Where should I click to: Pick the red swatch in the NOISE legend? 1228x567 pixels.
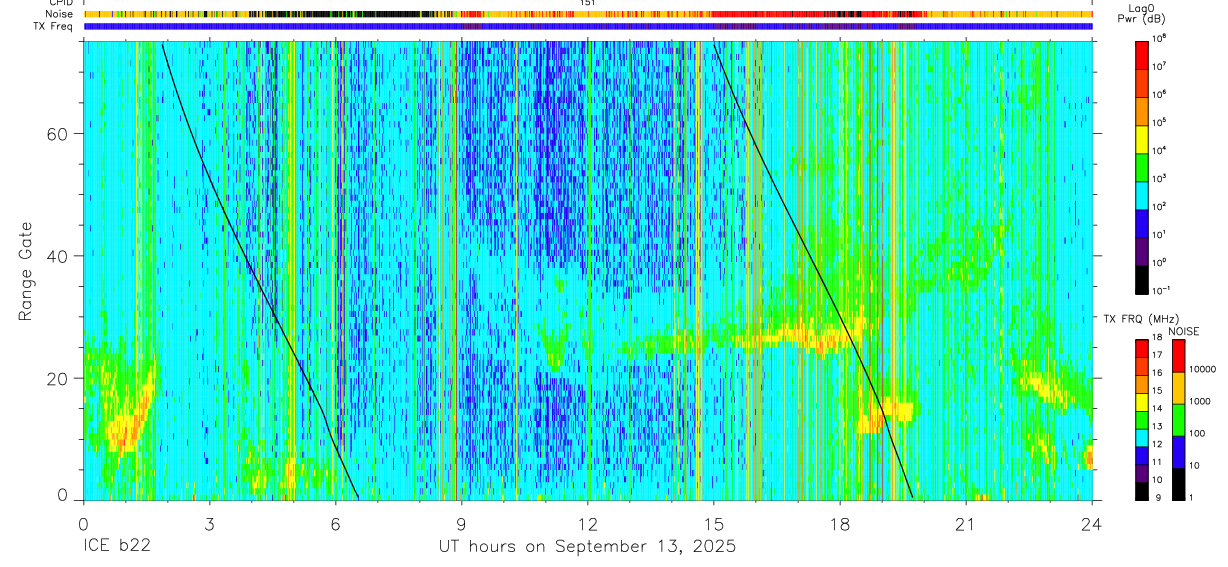(1178, 356)
